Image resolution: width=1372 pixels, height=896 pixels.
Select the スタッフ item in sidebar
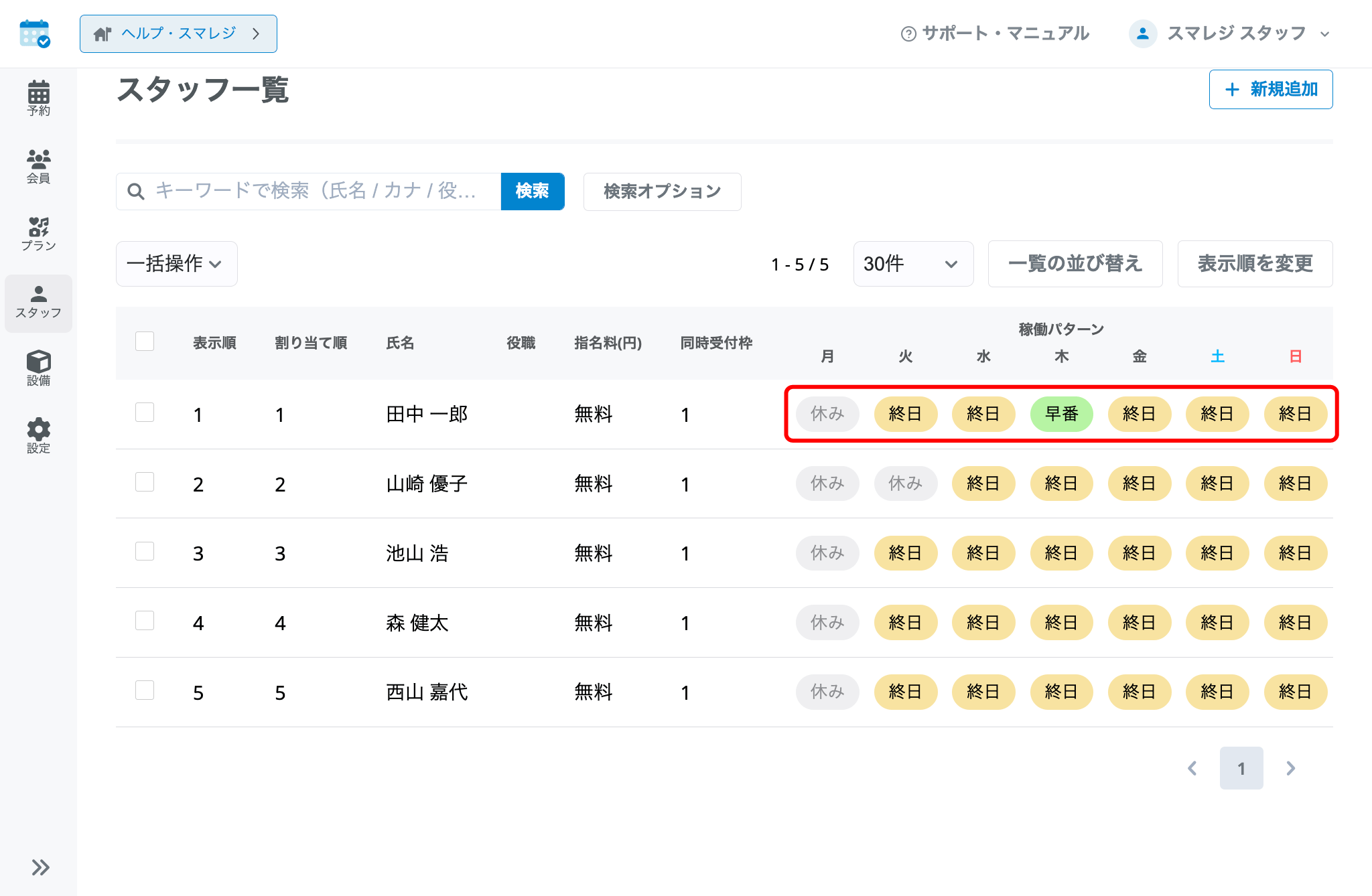38,303
